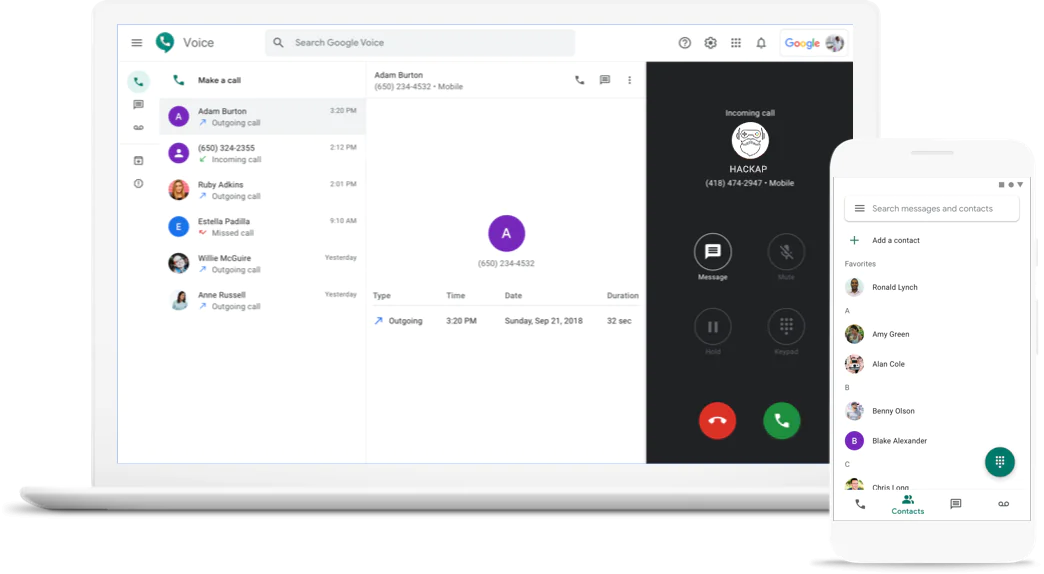Click the Outgoing call history row

[x=505, y=321]
